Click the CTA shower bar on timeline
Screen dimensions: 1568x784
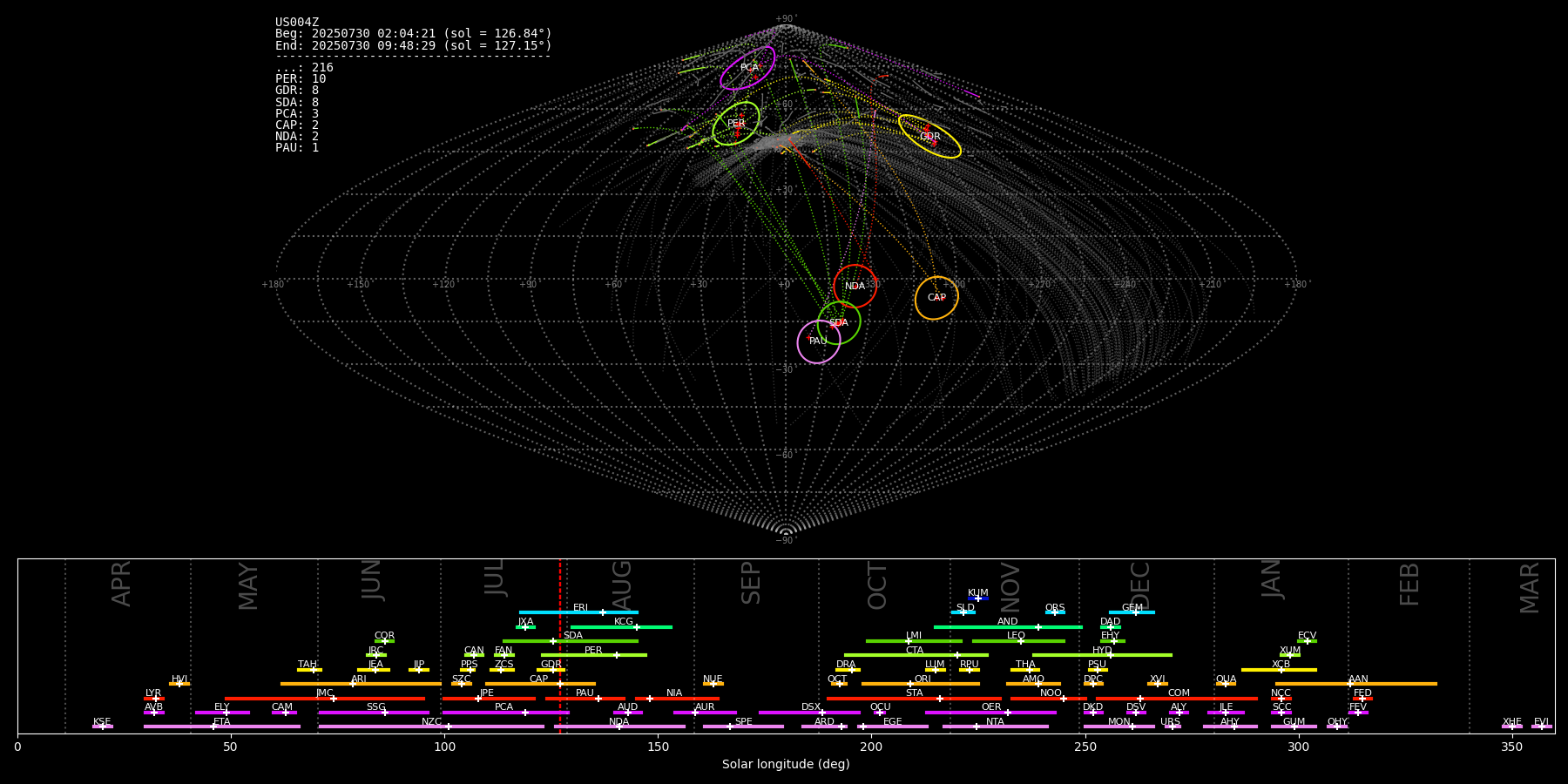pyautogui.click(x=916, y=655)
